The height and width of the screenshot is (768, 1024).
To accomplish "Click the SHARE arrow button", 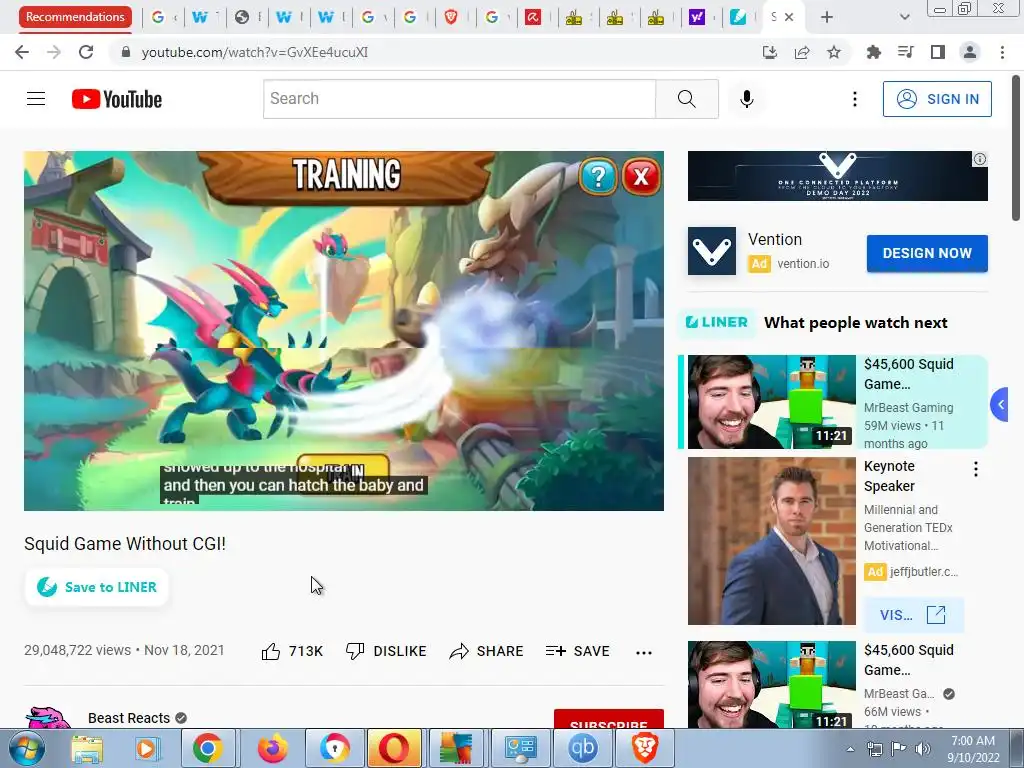I will click(487, 651).
